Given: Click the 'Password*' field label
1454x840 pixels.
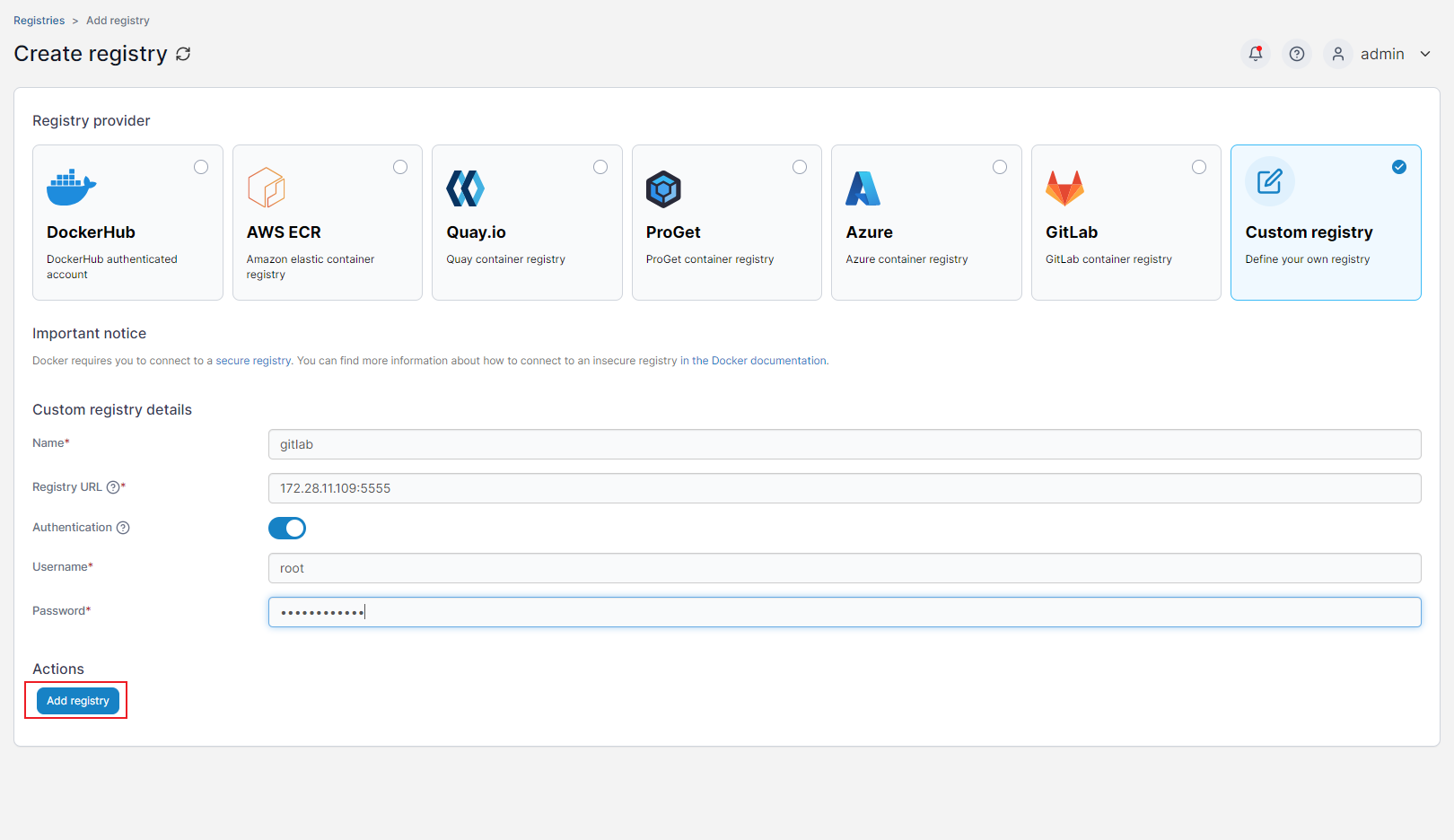Looking at the screenshot, I should tap(62, 611).
